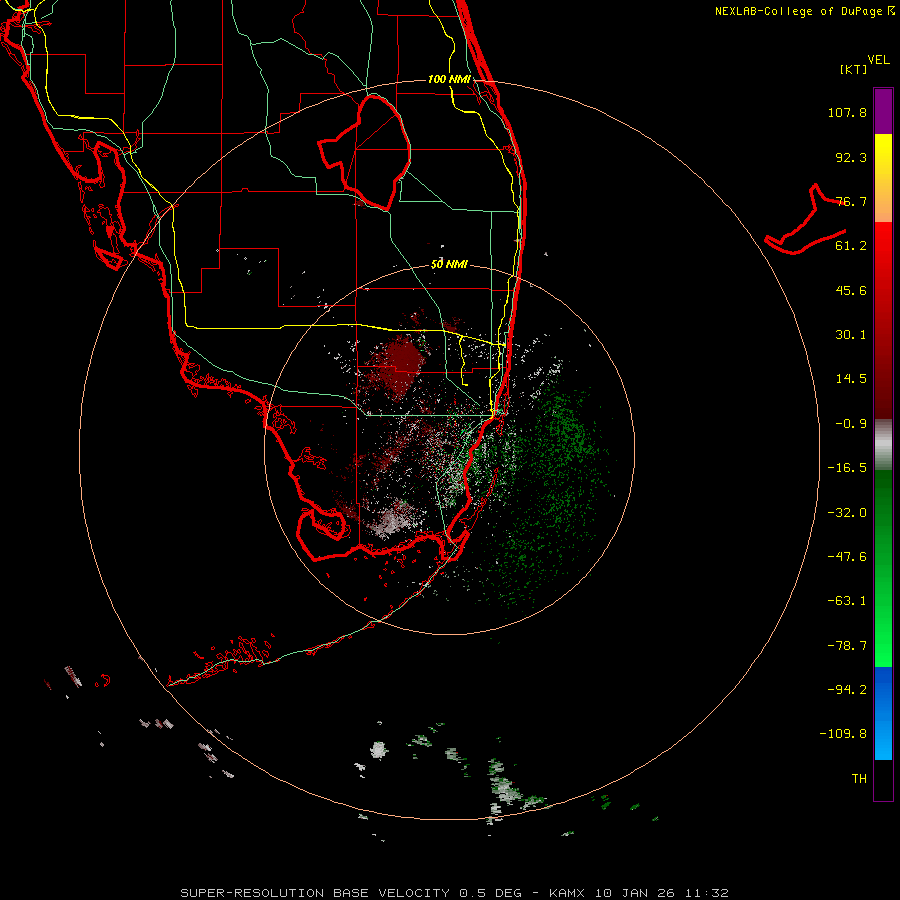
Task: Select the -63.1 scale value
Action: point(847,601)
